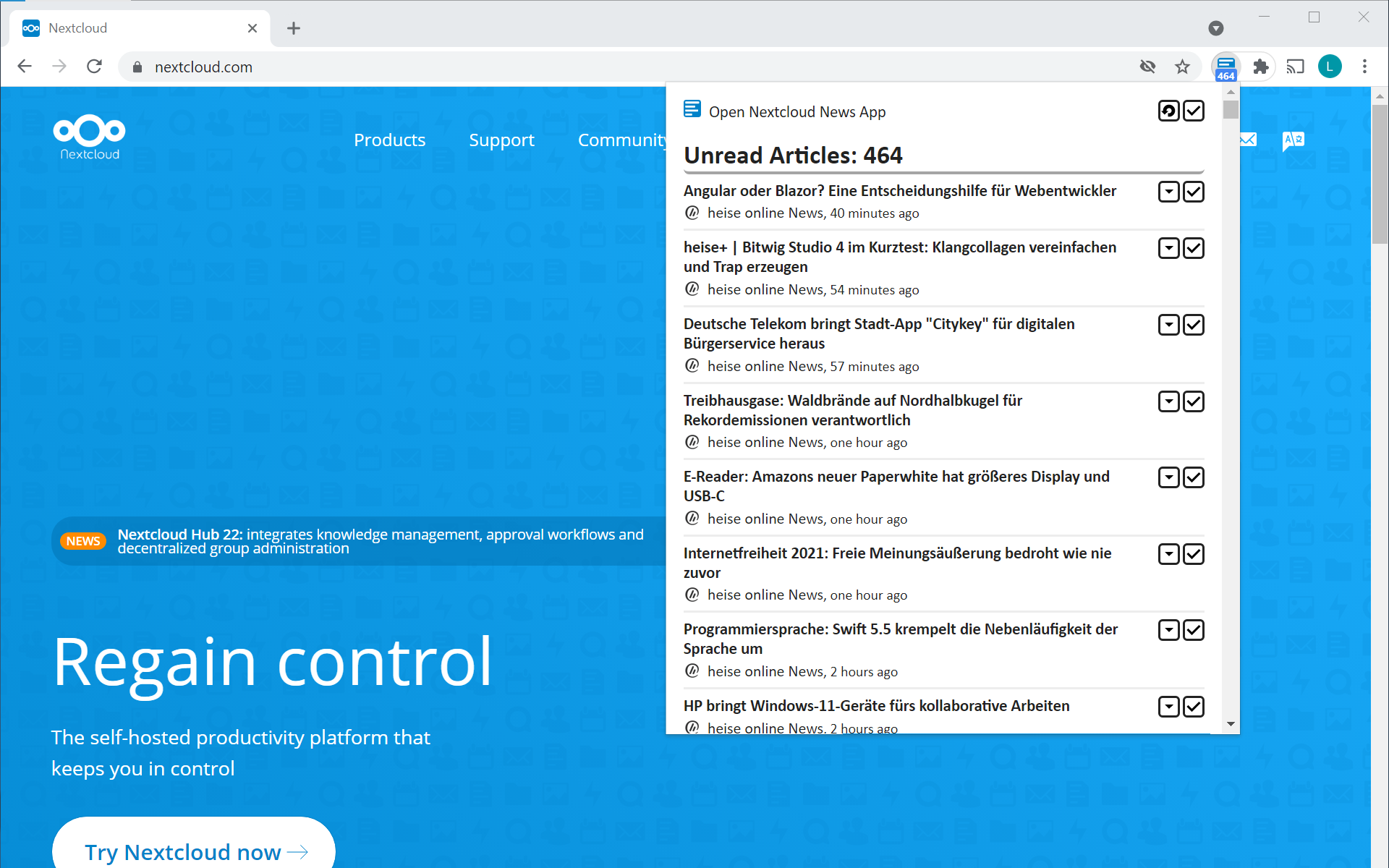The height and width of the screenshot is (868, 1389).
Task: Mark the 'Angular oder Blazor?' article as read
Action: click(x=1194, y=192)
